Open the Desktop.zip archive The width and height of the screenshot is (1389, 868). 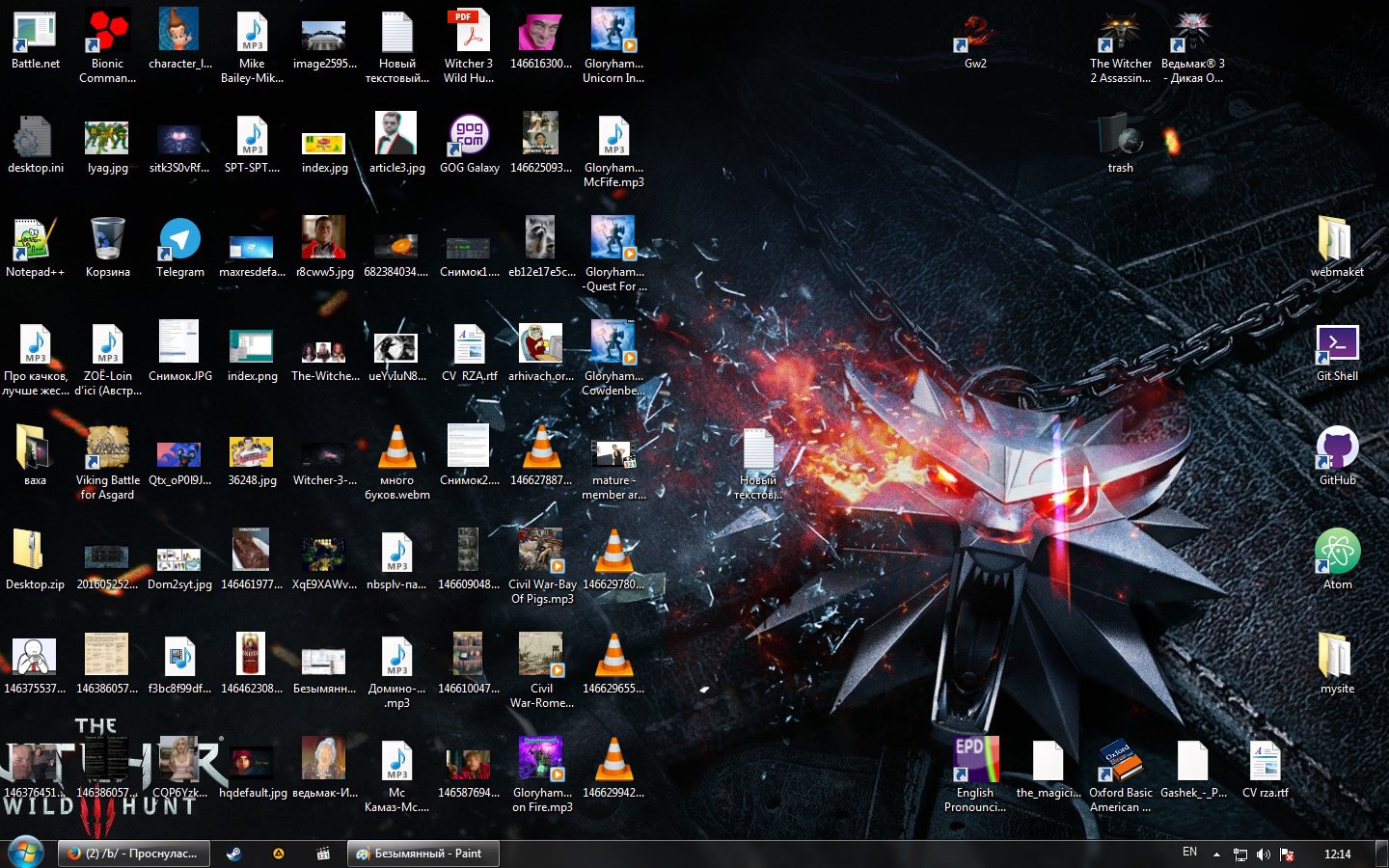click(x=35, y=560)
